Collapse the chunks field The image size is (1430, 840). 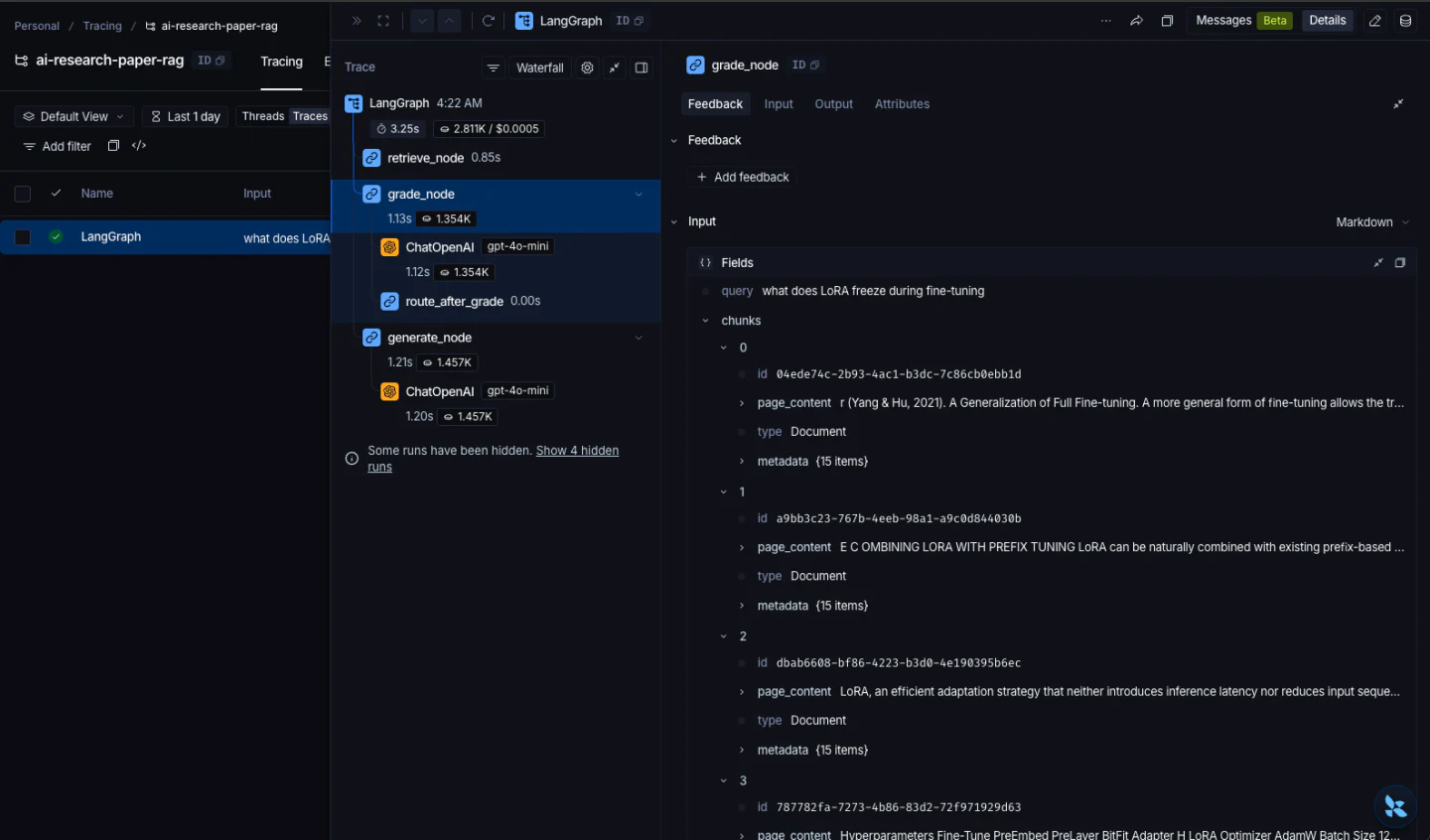[705, 321]
